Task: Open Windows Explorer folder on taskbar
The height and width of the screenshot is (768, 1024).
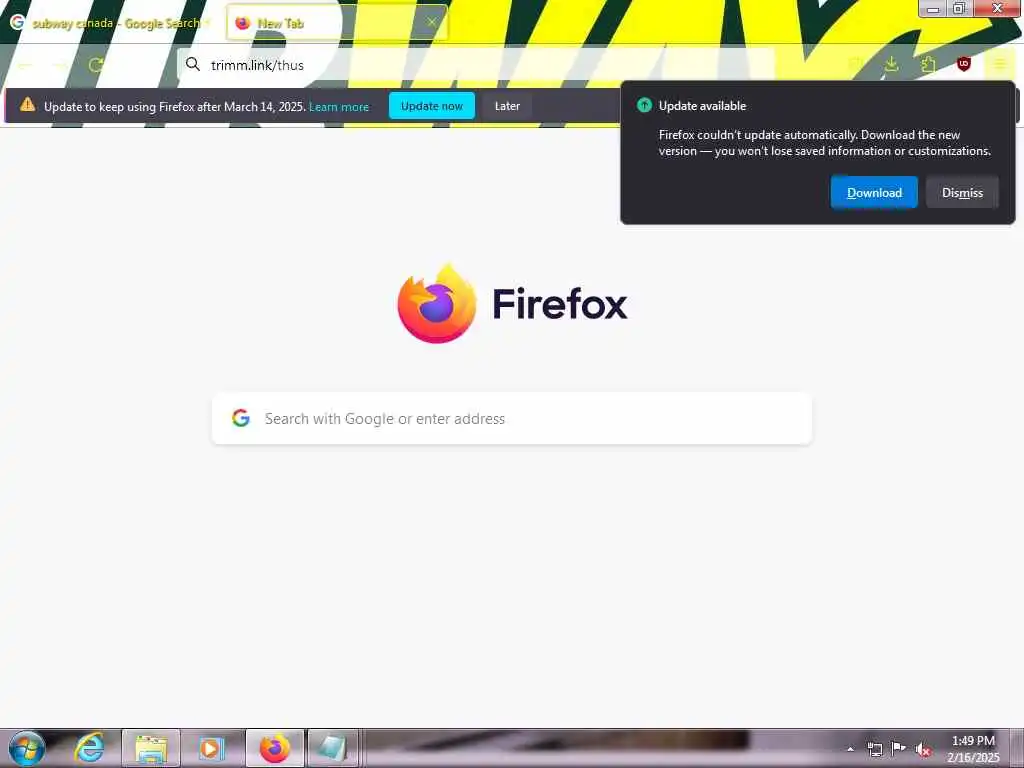Action: pos(151,748)
